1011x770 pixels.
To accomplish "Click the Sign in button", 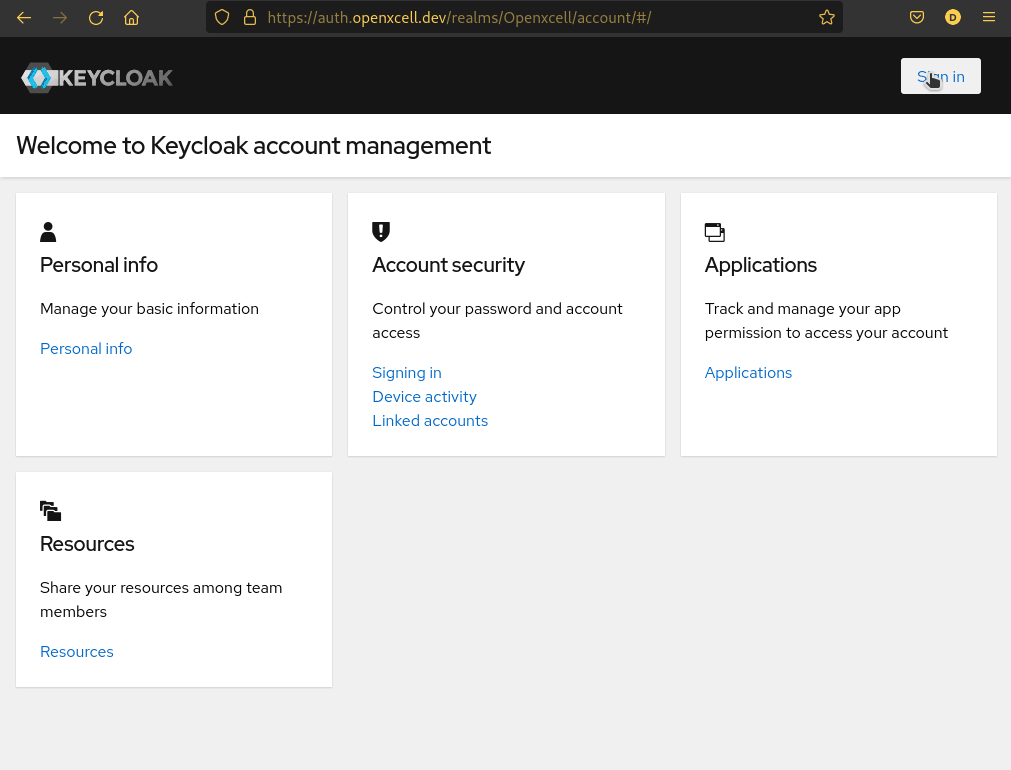I will click(x=940, y=77).
